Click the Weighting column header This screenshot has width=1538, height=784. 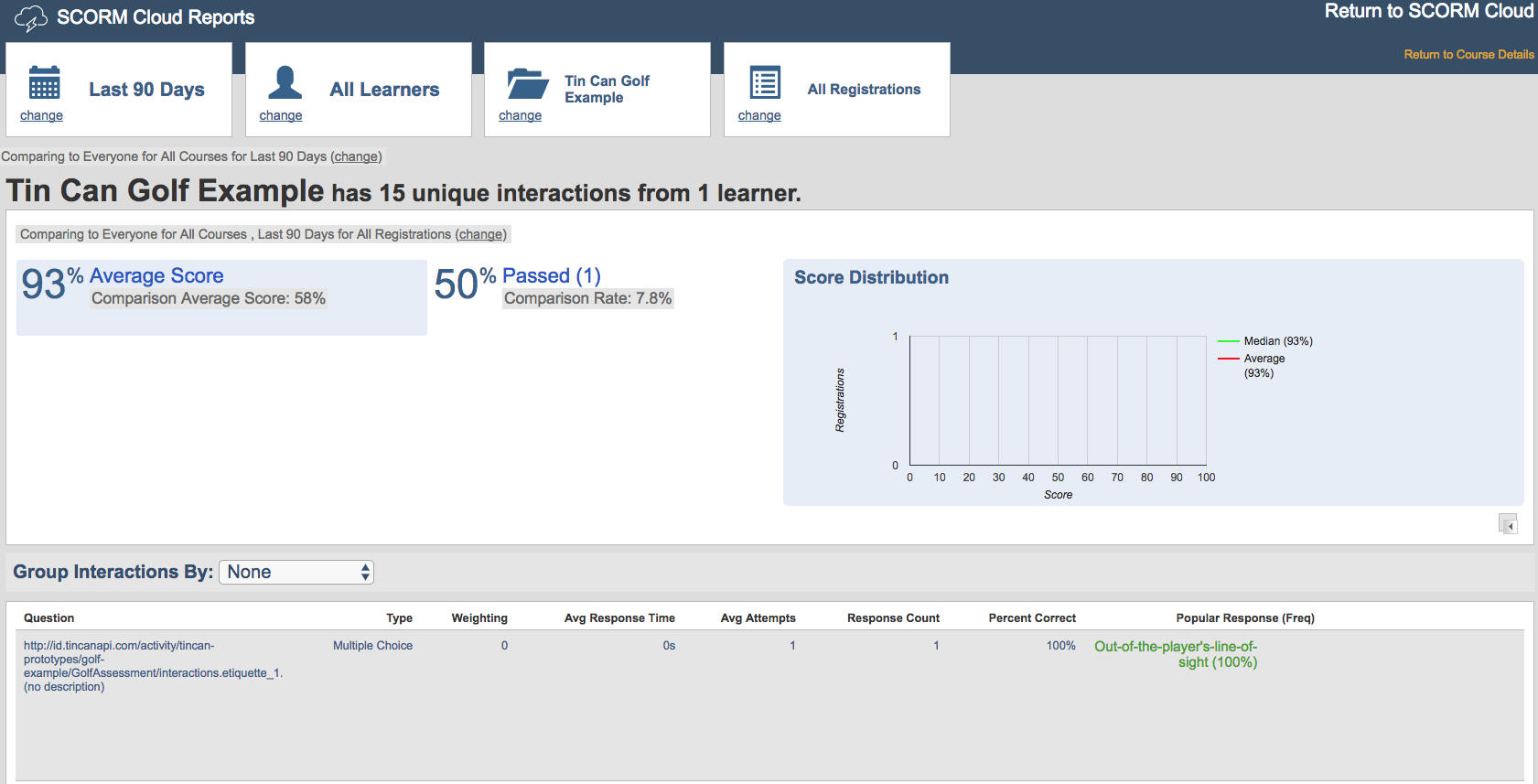click(x=479, y=618)
